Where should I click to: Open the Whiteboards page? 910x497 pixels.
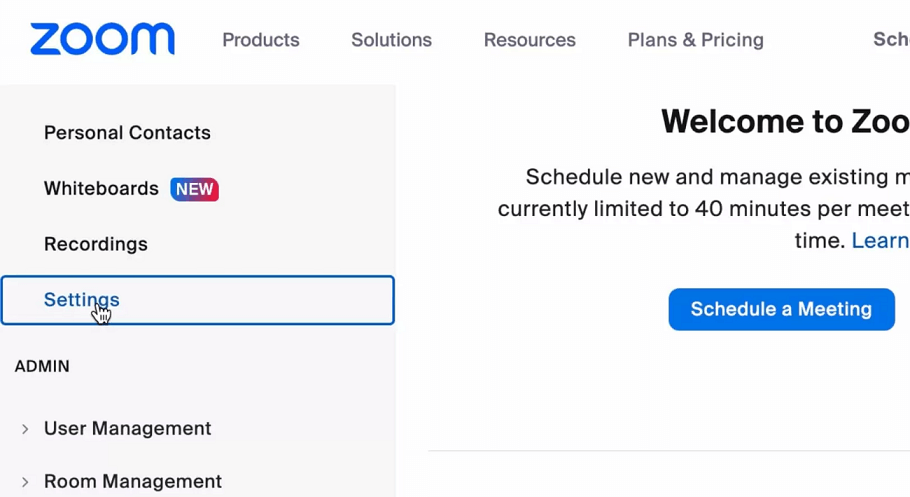tap(101, 189)
